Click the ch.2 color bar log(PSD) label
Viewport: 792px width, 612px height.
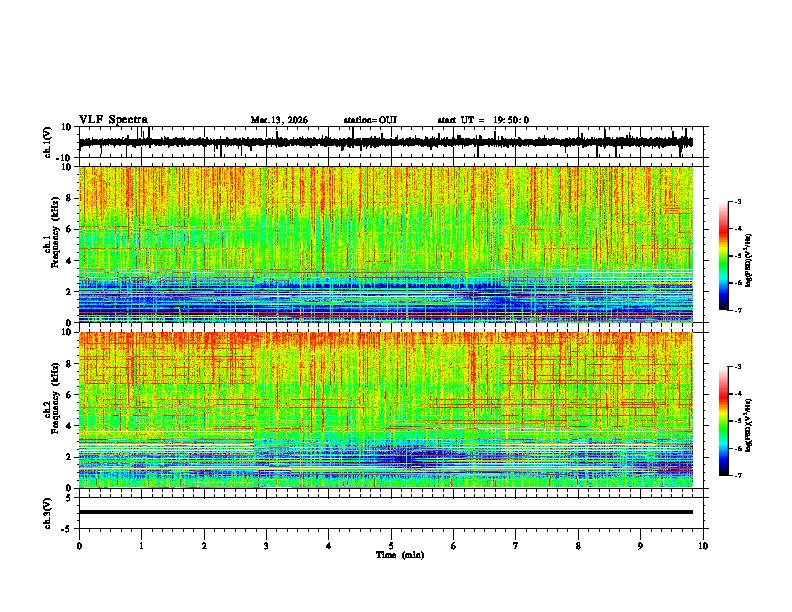pos(749,425)
